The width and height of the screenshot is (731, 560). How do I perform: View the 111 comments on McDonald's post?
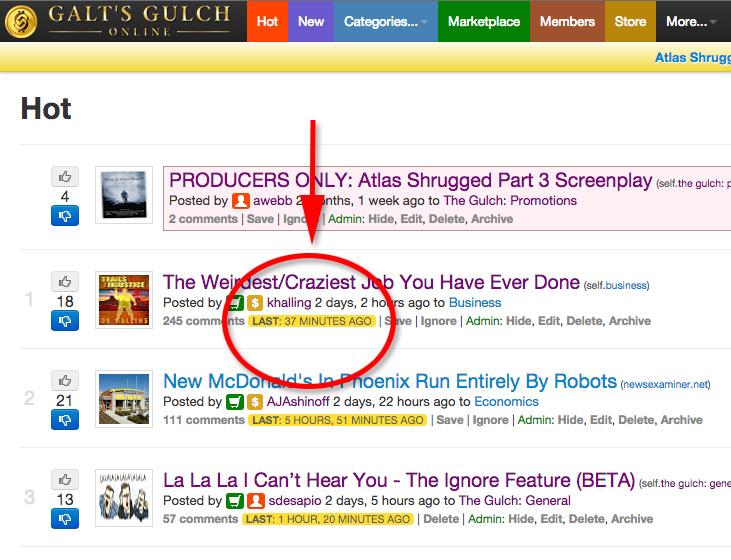(x=204, y=420)
